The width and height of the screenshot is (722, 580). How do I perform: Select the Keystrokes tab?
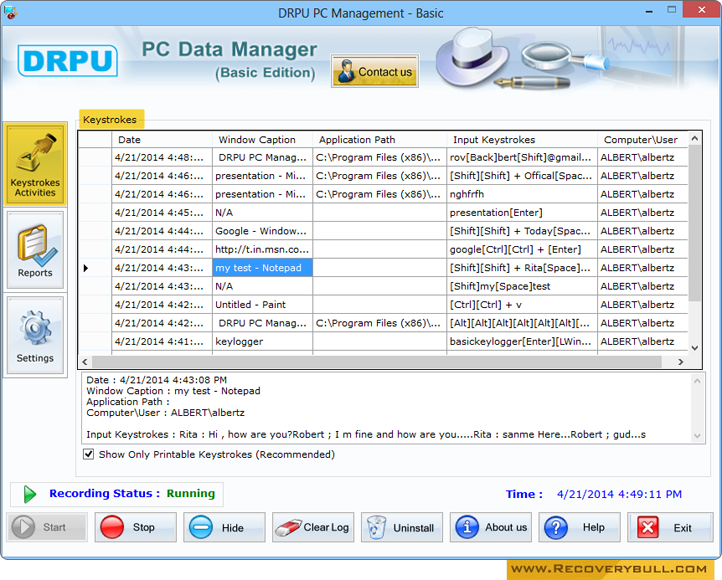111,120
